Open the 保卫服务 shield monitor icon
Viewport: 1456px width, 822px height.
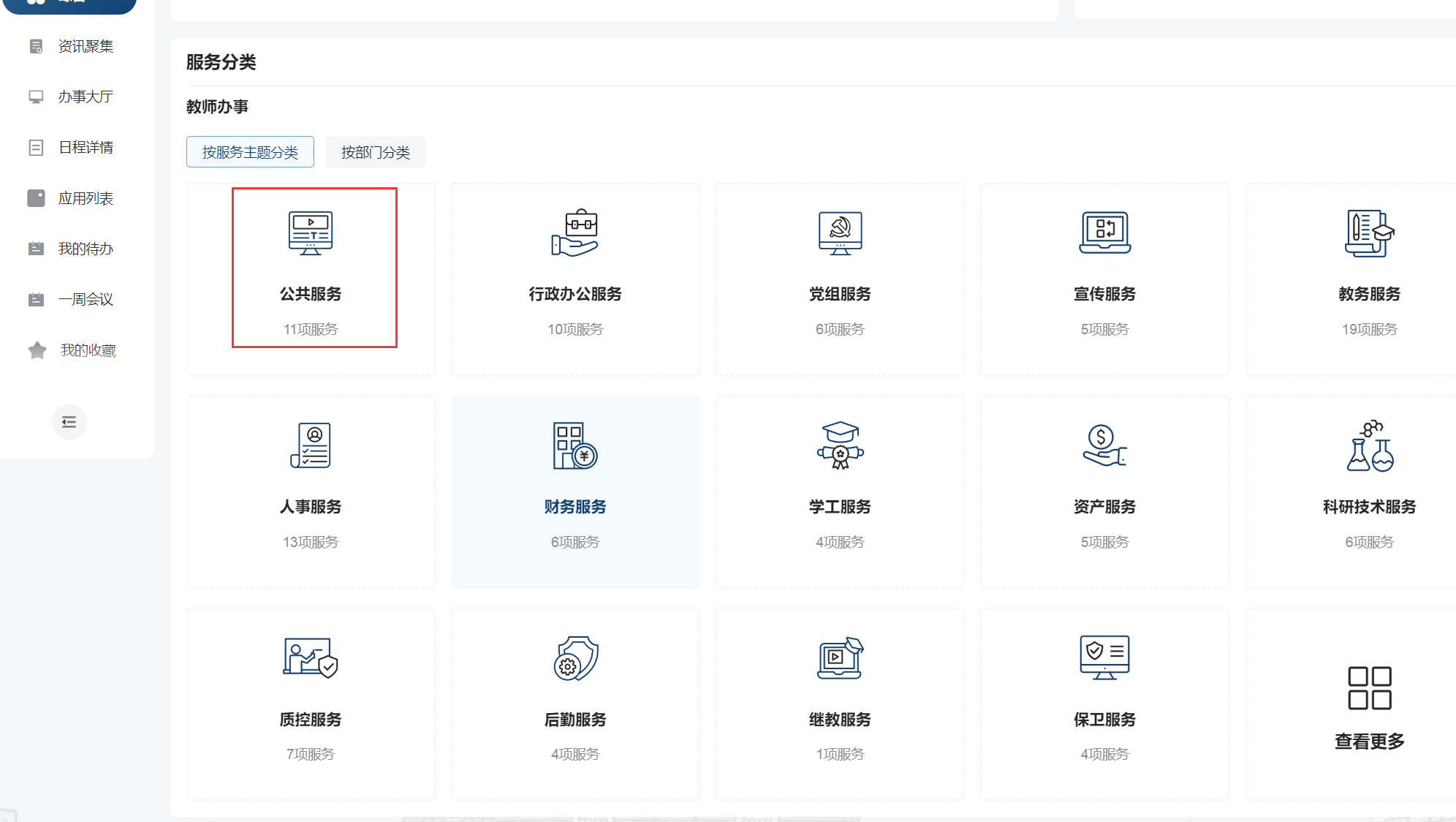1104,658
